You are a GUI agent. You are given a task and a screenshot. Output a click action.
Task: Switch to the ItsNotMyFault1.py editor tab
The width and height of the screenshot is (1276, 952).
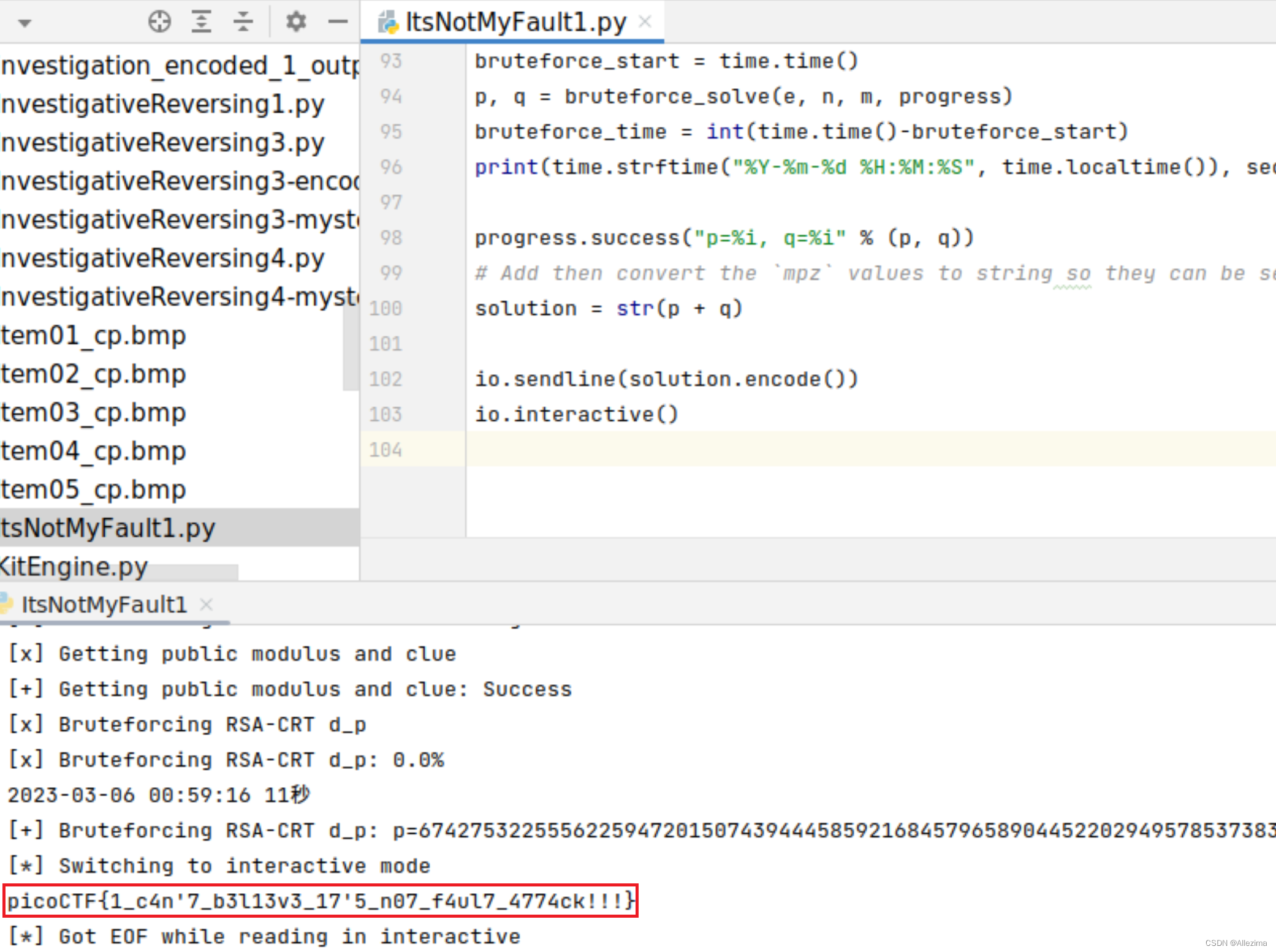(x=515, y=23)
